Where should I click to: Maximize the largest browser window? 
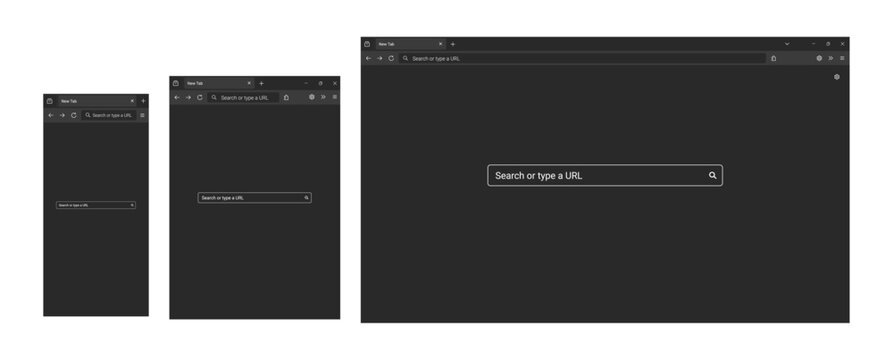[828, 44]
